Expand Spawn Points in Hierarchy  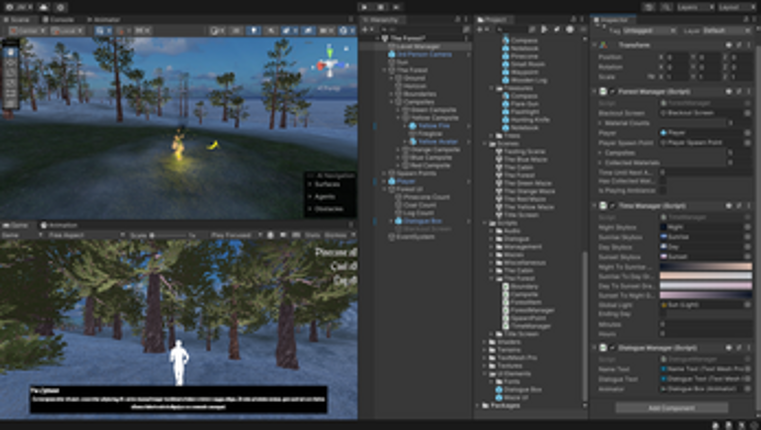[385, 173]
